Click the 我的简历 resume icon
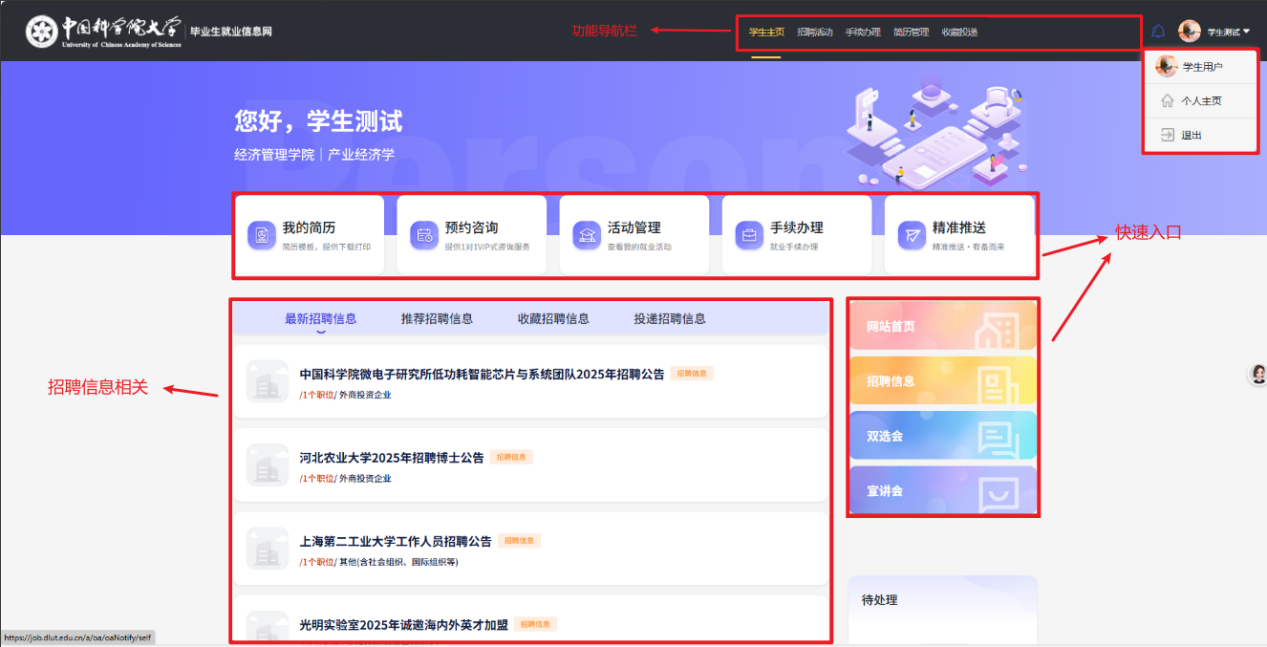The height and width of the screenshot is (647, 1267). click(x=261, y=235)
